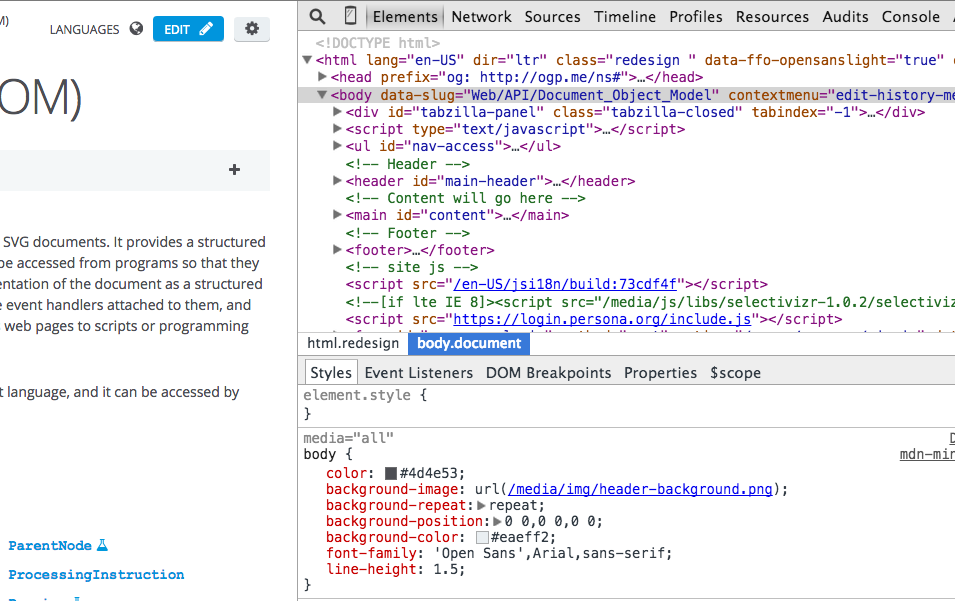Open the login.persona.org include.js link
955x601 pixels.
coord(602,319)
